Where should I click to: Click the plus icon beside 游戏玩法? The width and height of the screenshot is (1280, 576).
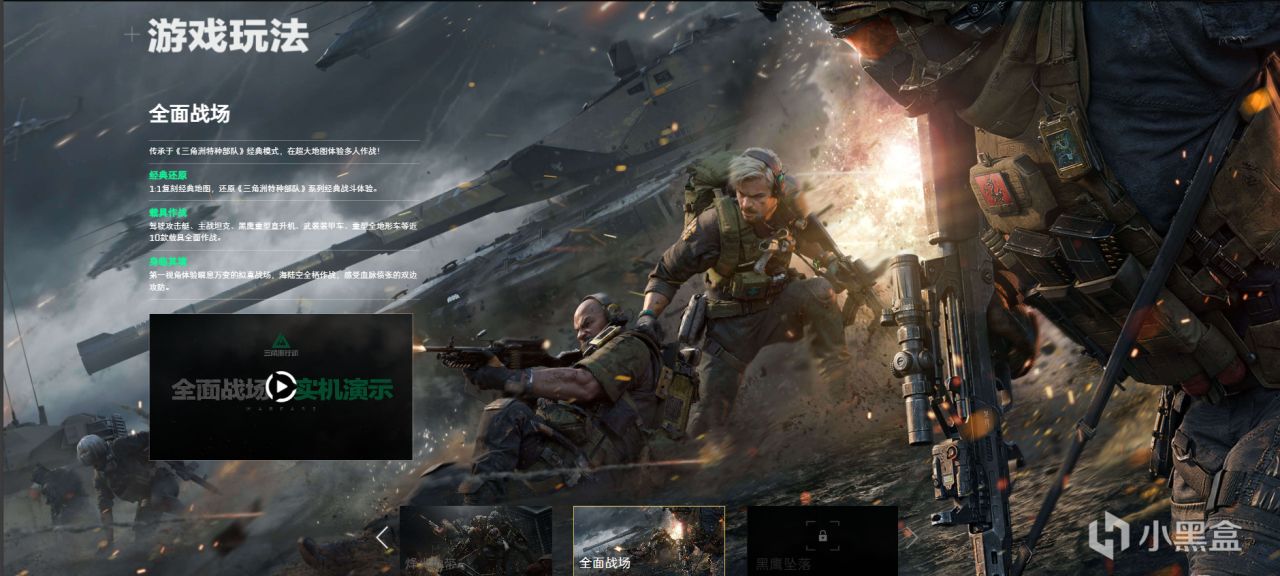pos(132,35)
